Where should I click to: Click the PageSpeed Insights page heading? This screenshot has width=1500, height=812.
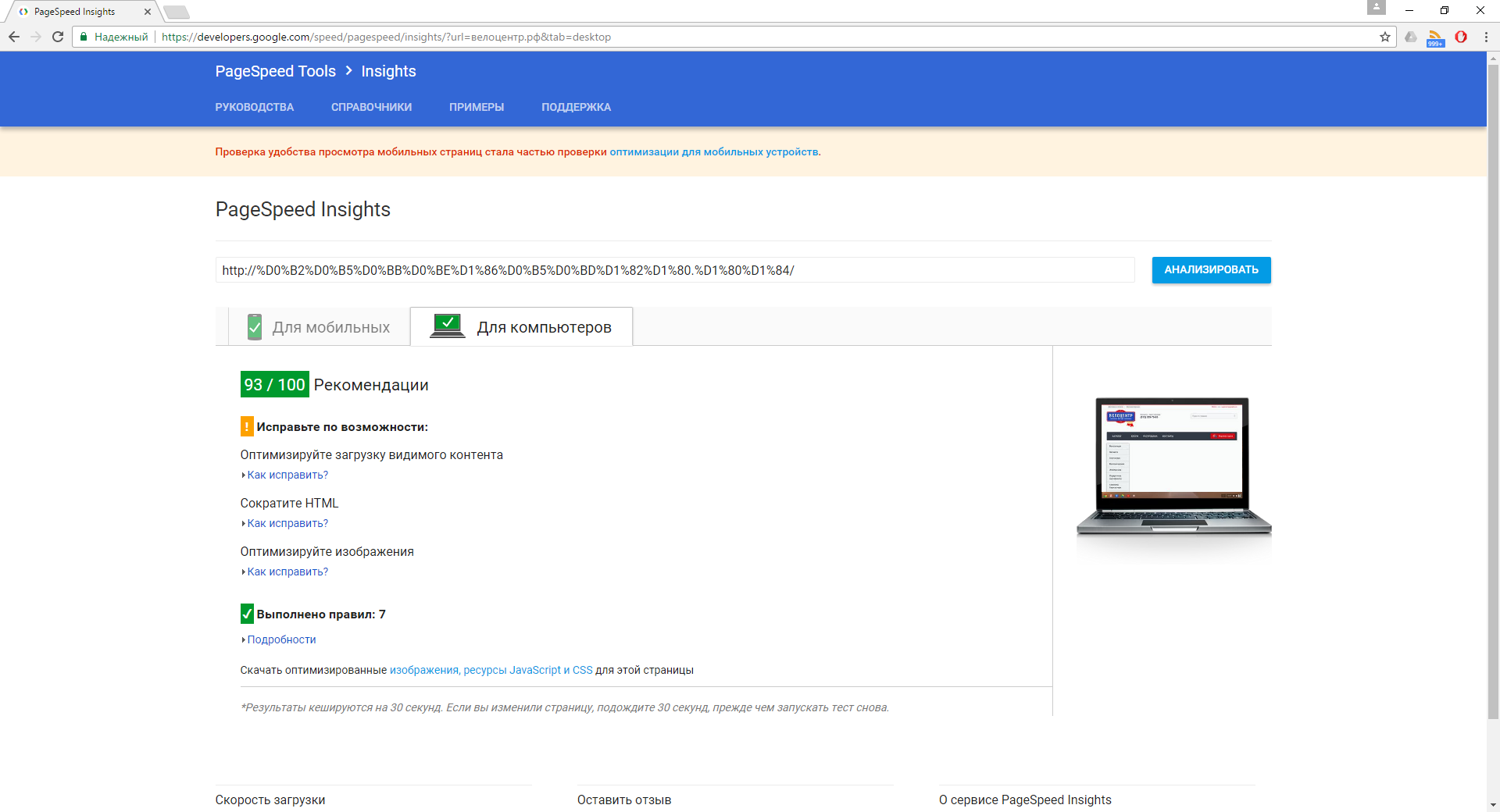coord(303,209)
